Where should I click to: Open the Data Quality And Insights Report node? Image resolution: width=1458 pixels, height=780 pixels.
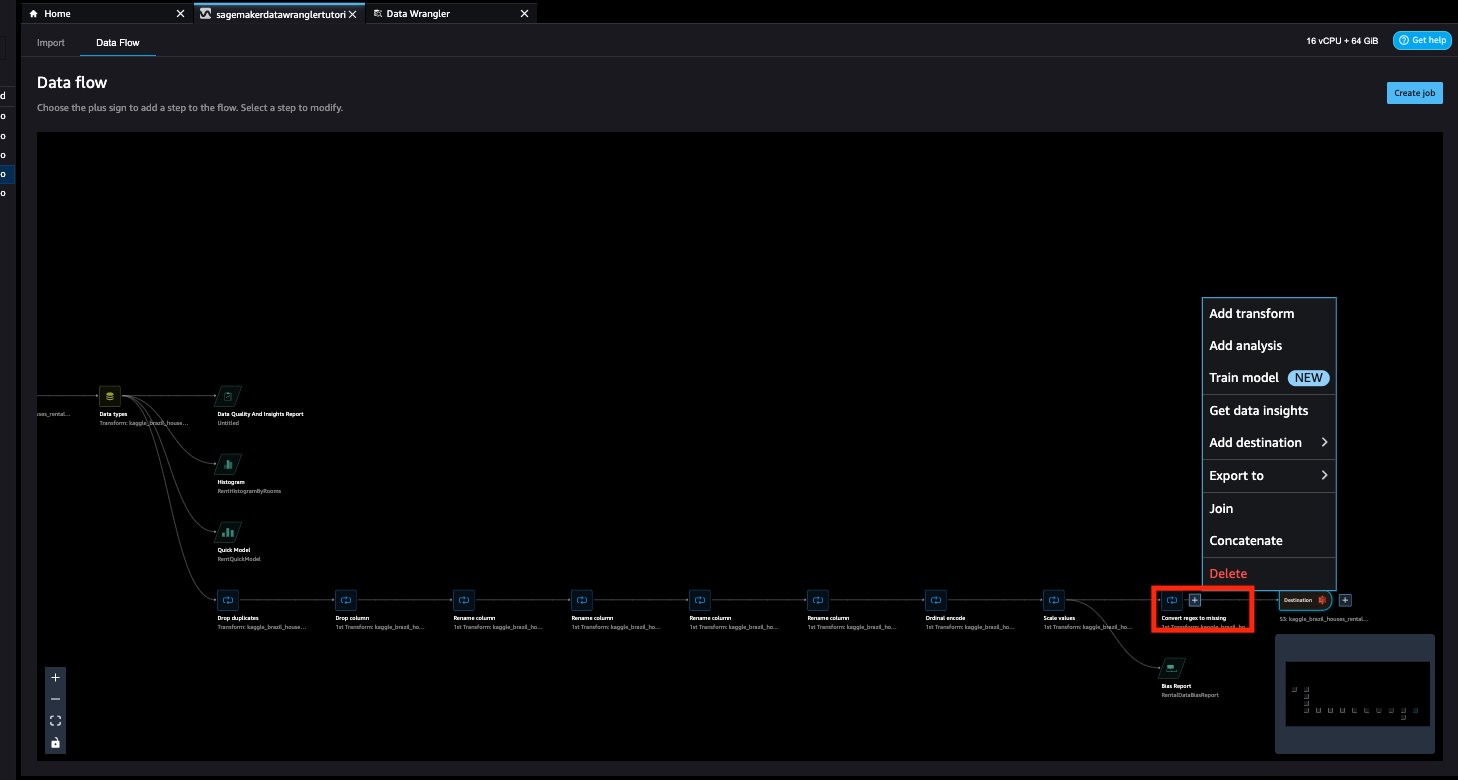228,396
